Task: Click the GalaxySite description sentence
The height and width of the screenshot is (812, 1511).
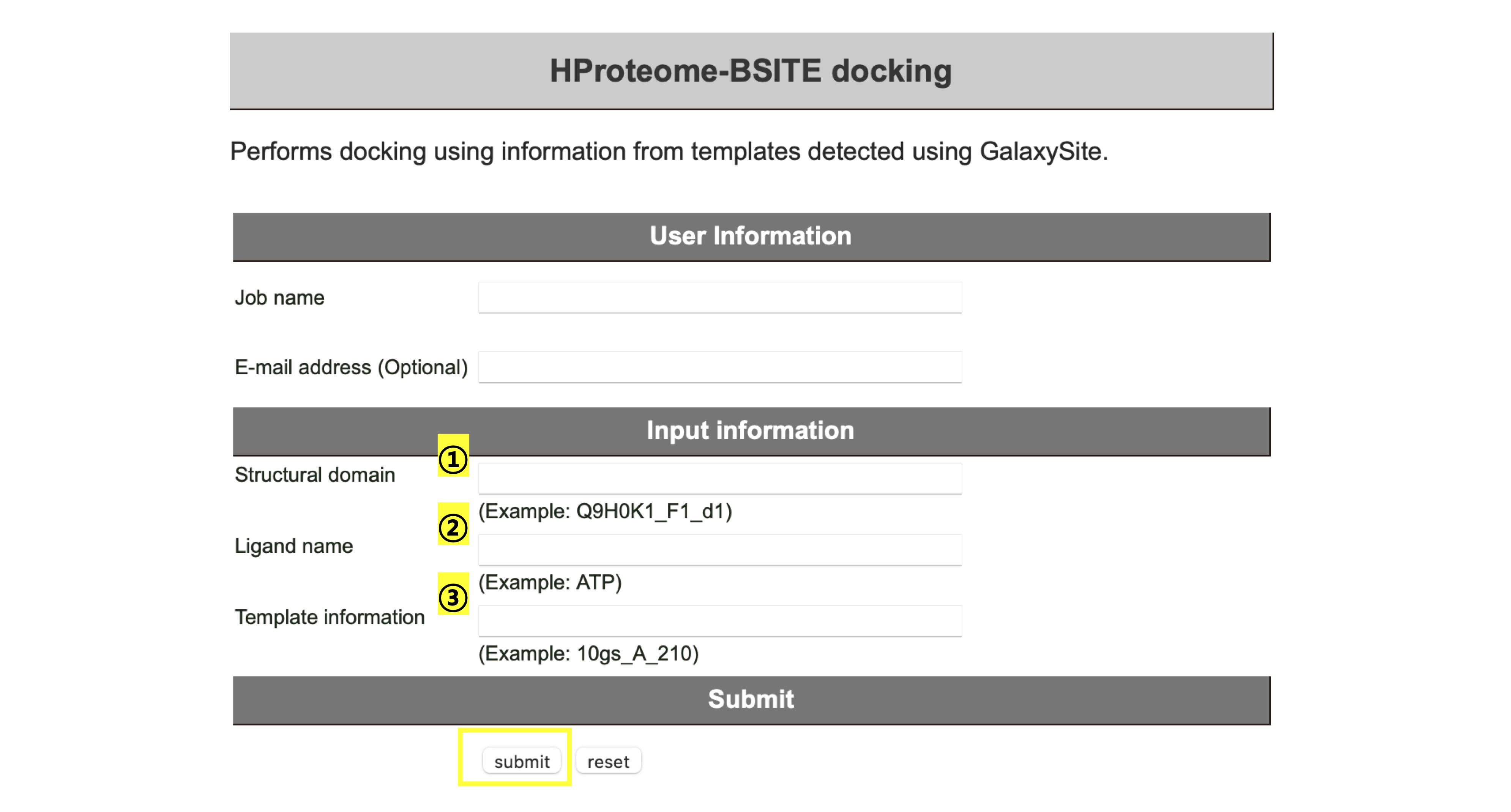Action: [669, 151]
